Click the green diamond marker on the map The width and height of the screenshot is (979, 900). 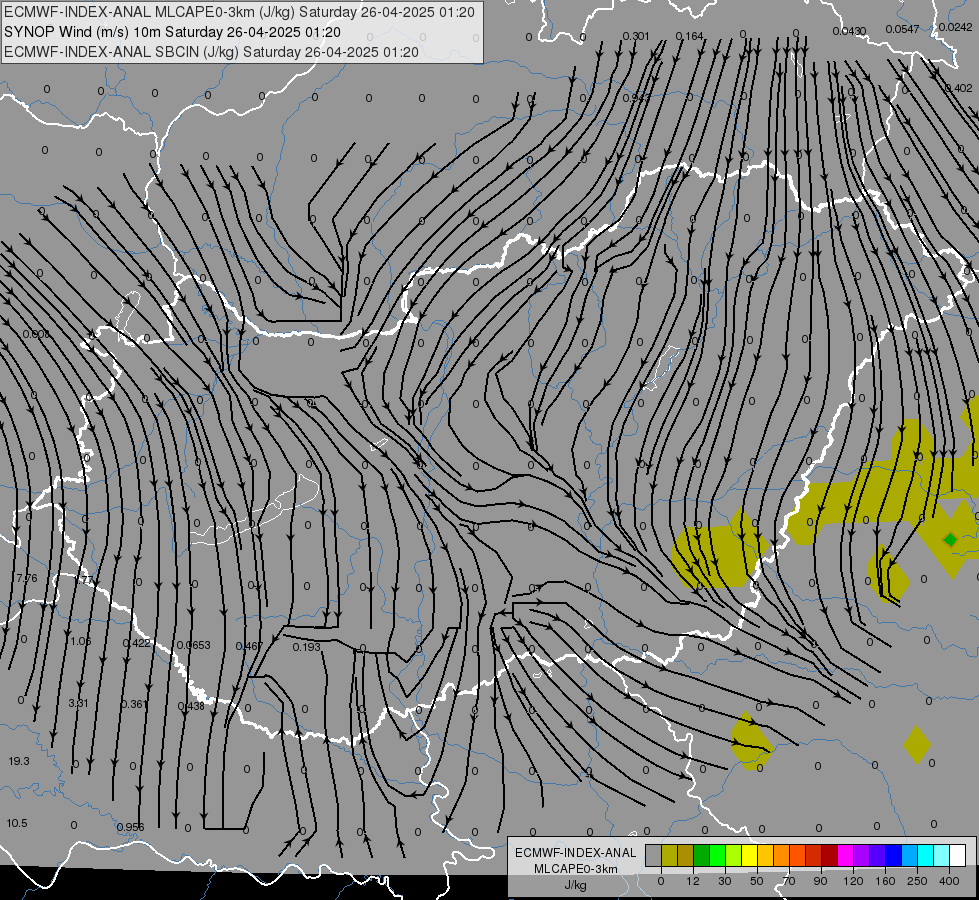tap(950, 540)
